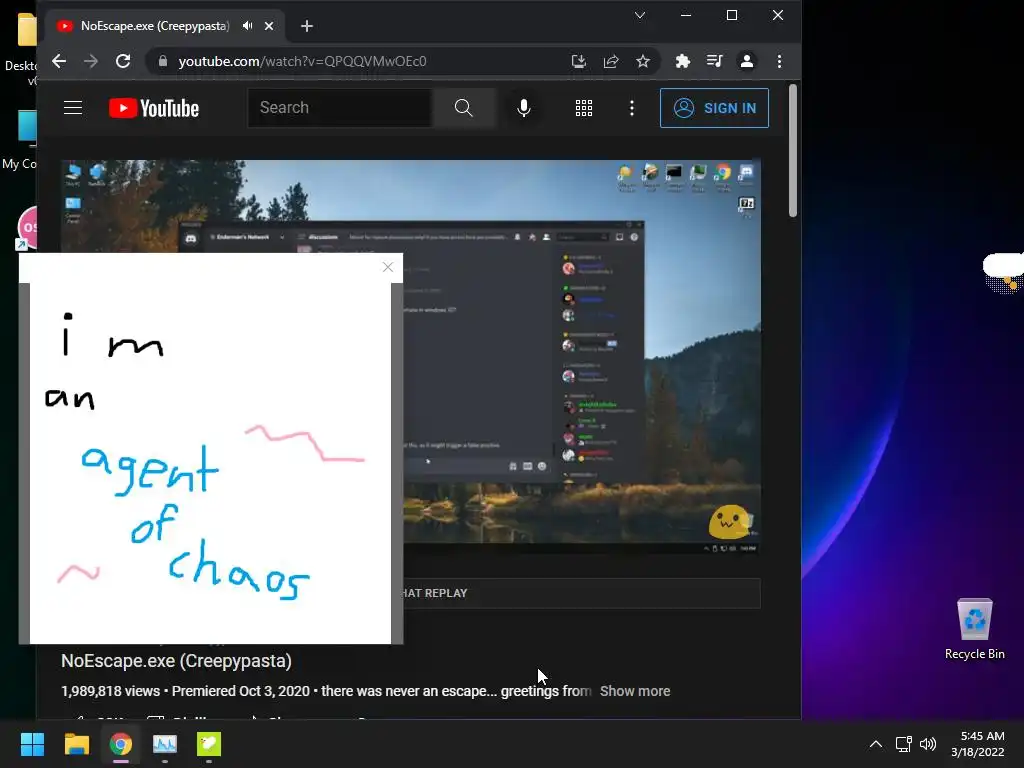The image size is (1024, 768).
Task: Click the Chrome taskbar icon
Action: 121,744
